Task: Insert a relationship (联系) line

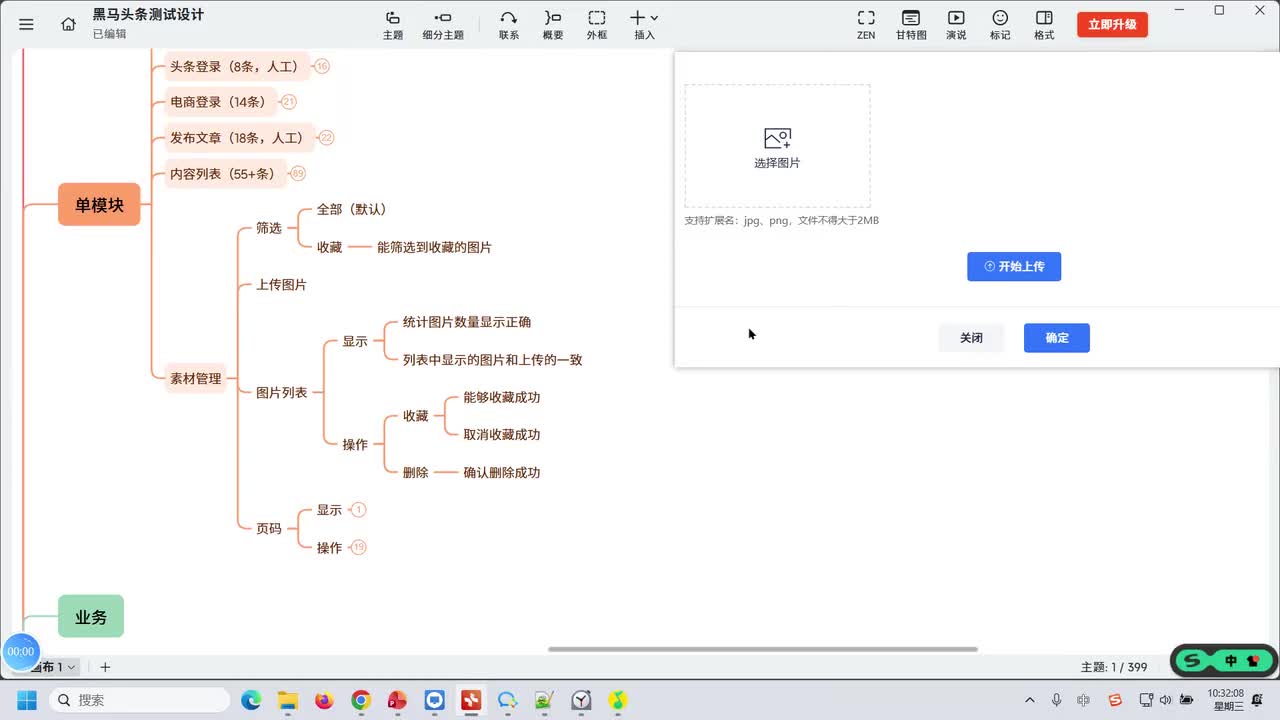Action: click(509, 25)
